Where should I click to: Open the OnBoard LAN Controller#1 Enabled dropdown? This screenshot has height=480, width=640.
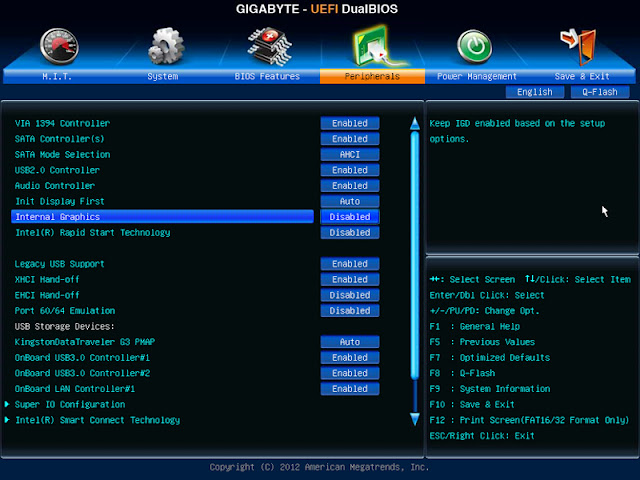tap(350, 389)
